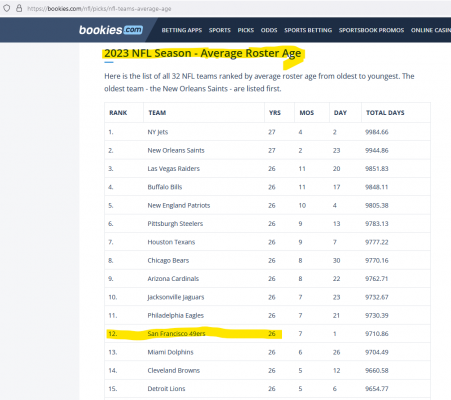Viewport: 451px width, 400px height.
Task: Click rank number 15. in the table
Action: (113, 389)
